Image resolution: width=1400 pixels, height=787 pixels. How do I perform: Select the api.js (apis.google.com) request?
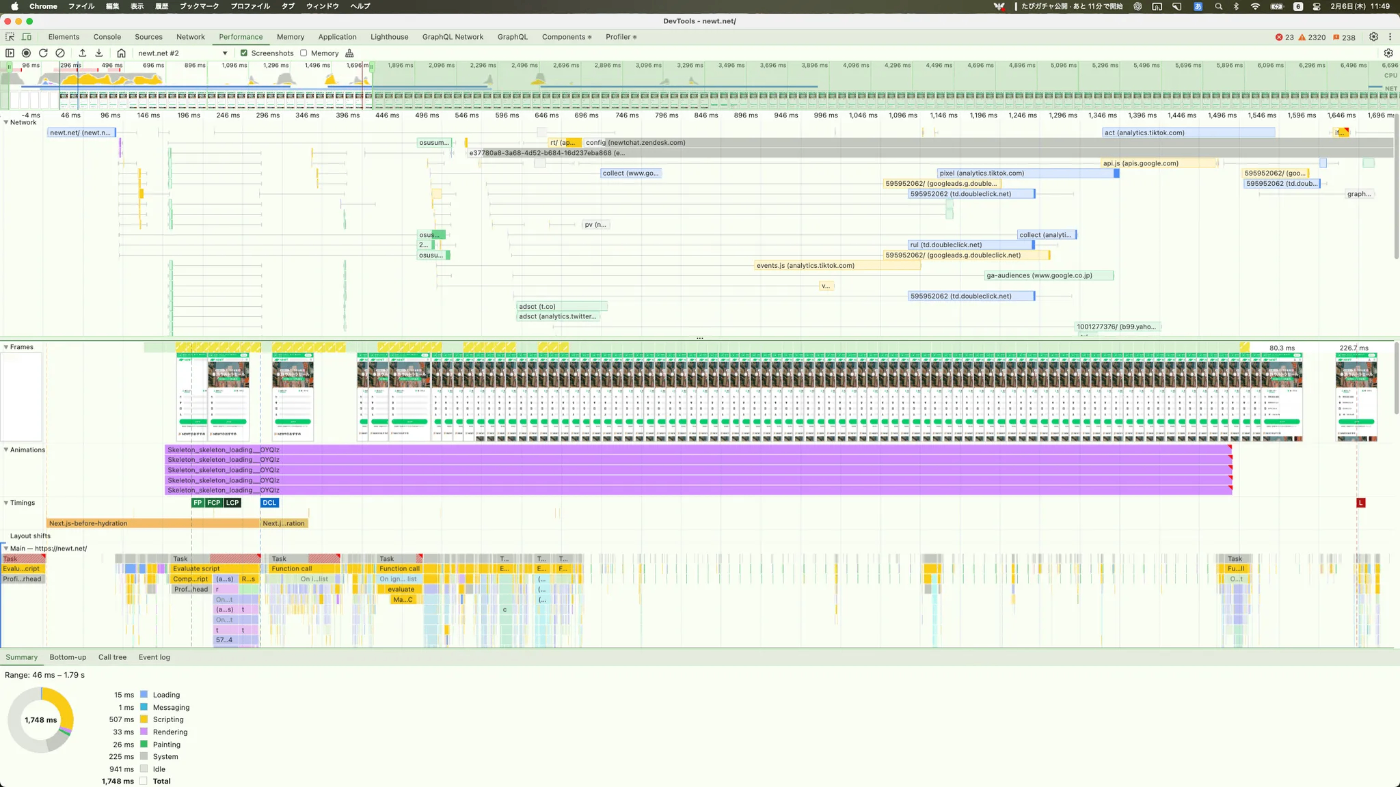1159,163
